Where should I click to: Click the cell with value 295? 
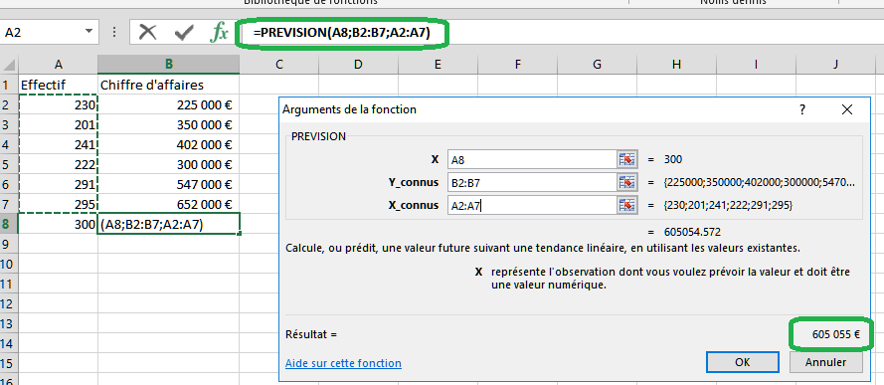[58, 204]
